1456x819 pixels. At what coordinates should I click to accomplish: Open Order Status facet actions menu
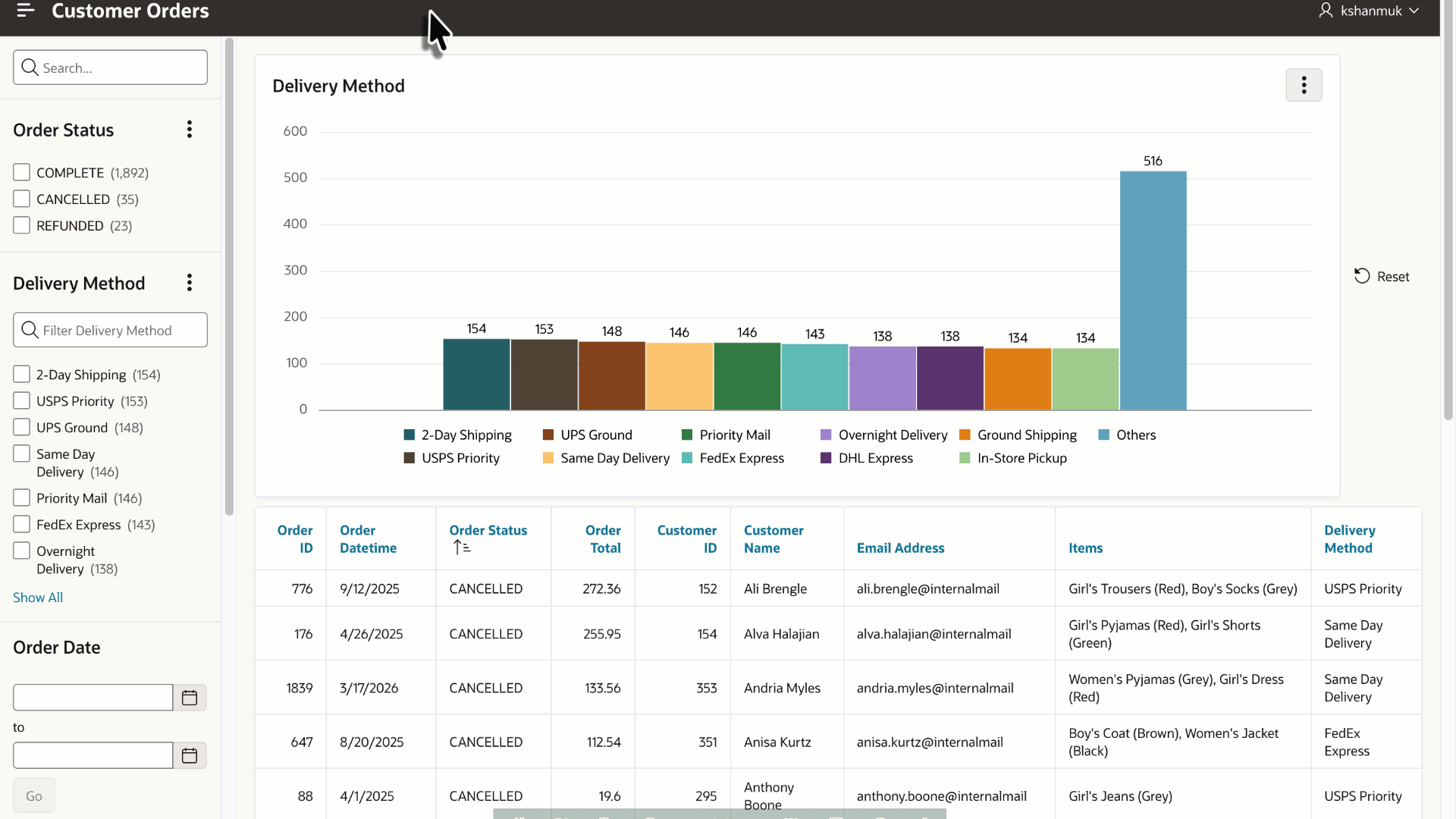pyautogui.click(x=190, y=130)
